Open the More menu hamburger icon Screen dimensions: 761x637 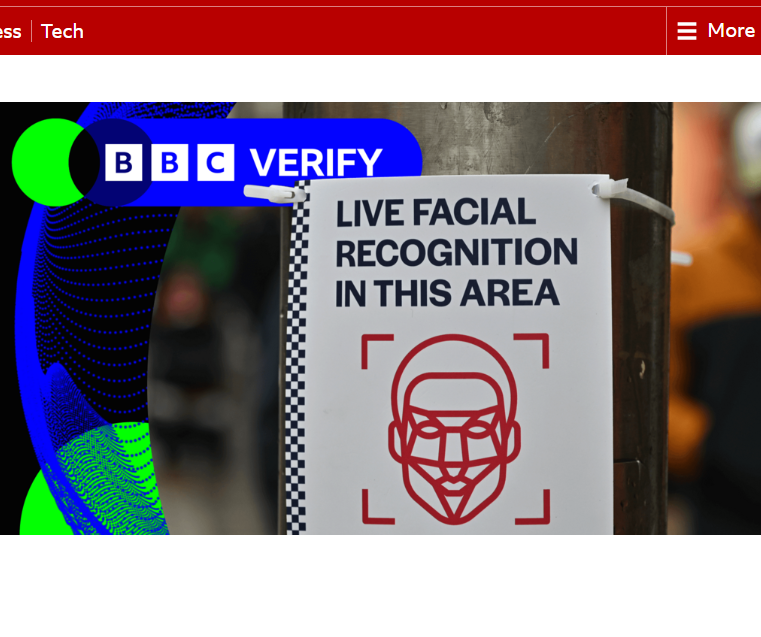click(x=687, y=31)
